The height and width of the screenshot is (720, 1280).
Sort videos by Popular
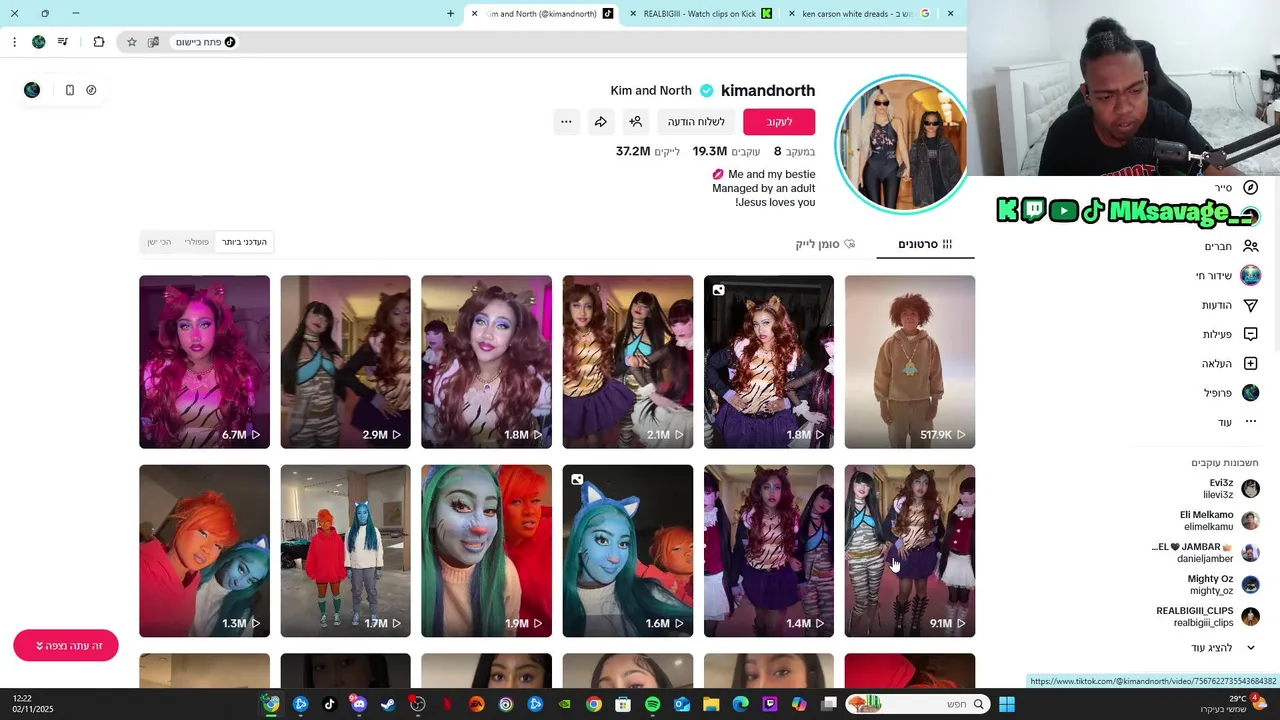click(196, 242)
